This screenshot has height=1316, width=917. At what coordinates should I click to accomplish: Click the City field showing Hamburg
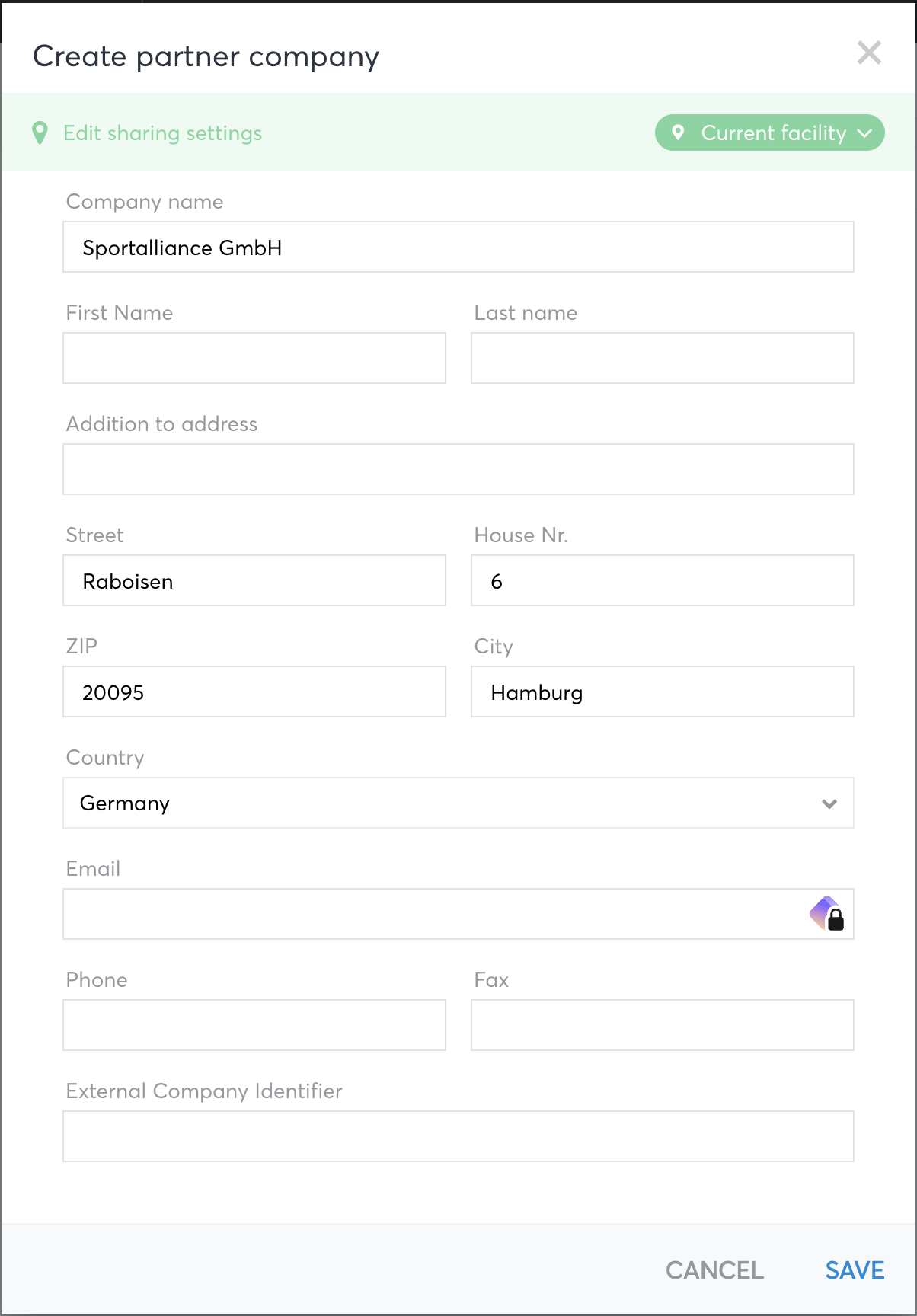click(663, 692)
